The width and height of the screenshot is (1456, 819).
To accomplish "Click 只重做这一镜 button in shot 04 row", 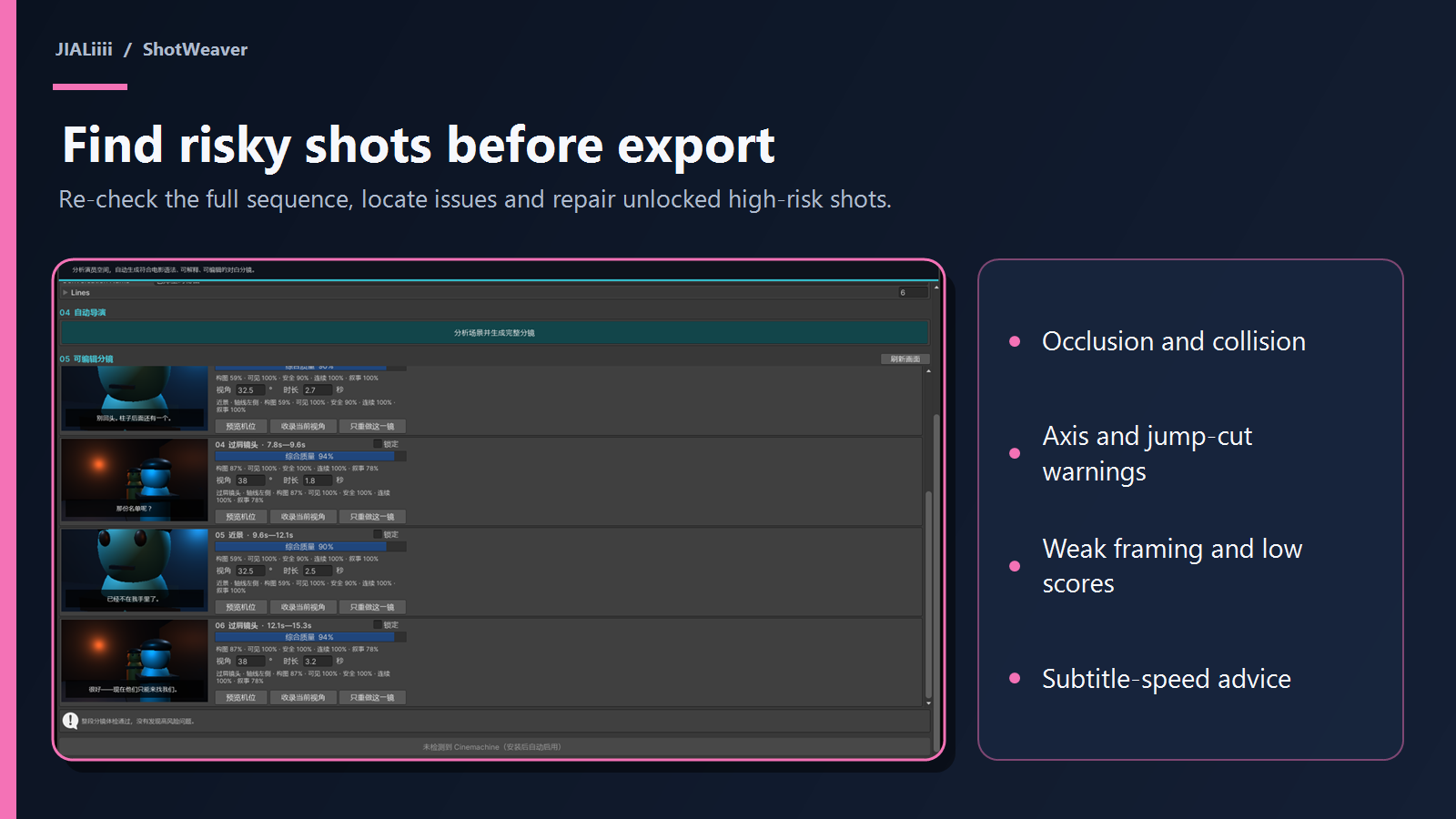I will 372,517.
